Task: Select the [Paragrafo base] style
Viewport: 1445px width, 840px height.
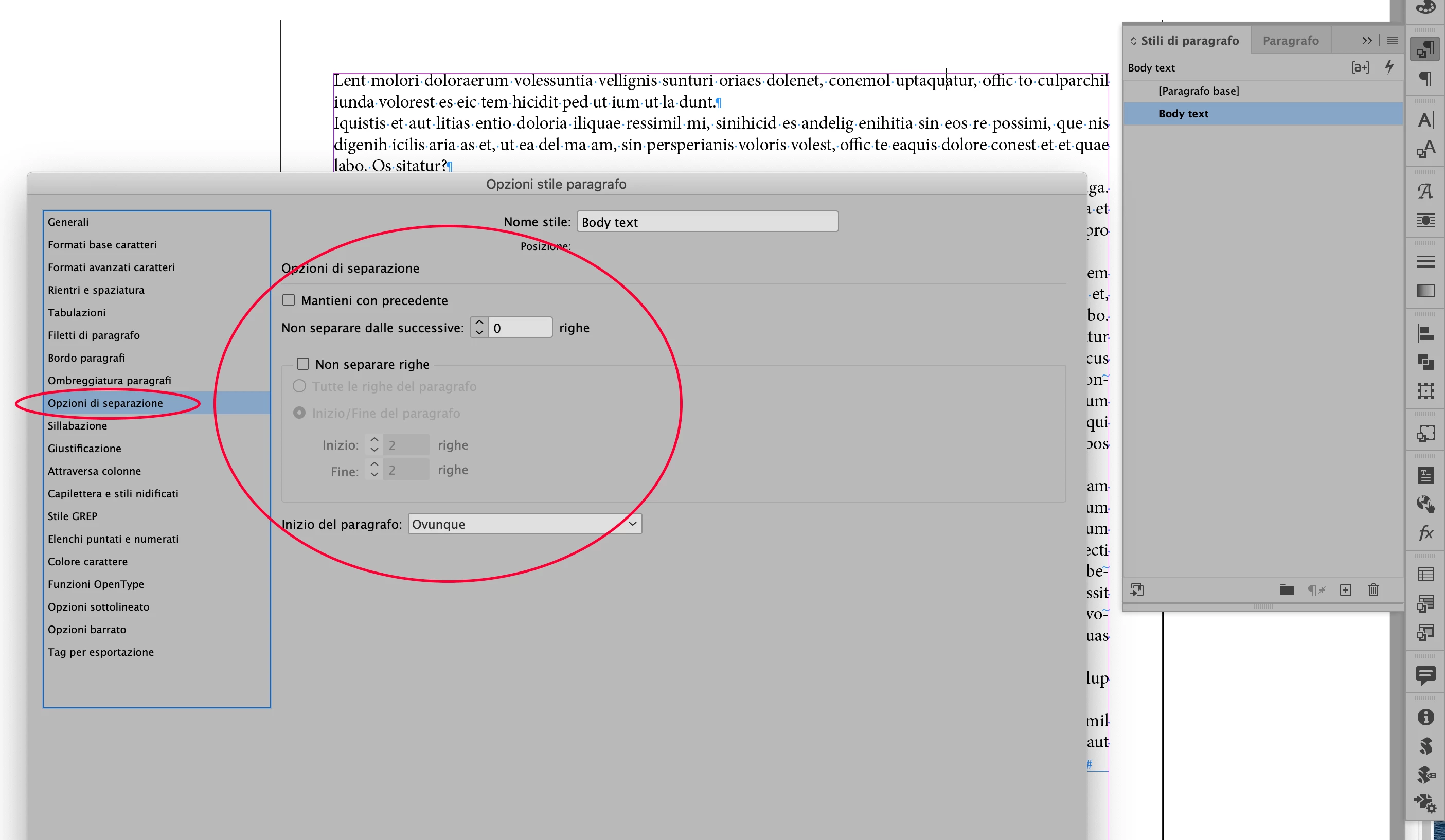Action: [x=1199, y=91]
